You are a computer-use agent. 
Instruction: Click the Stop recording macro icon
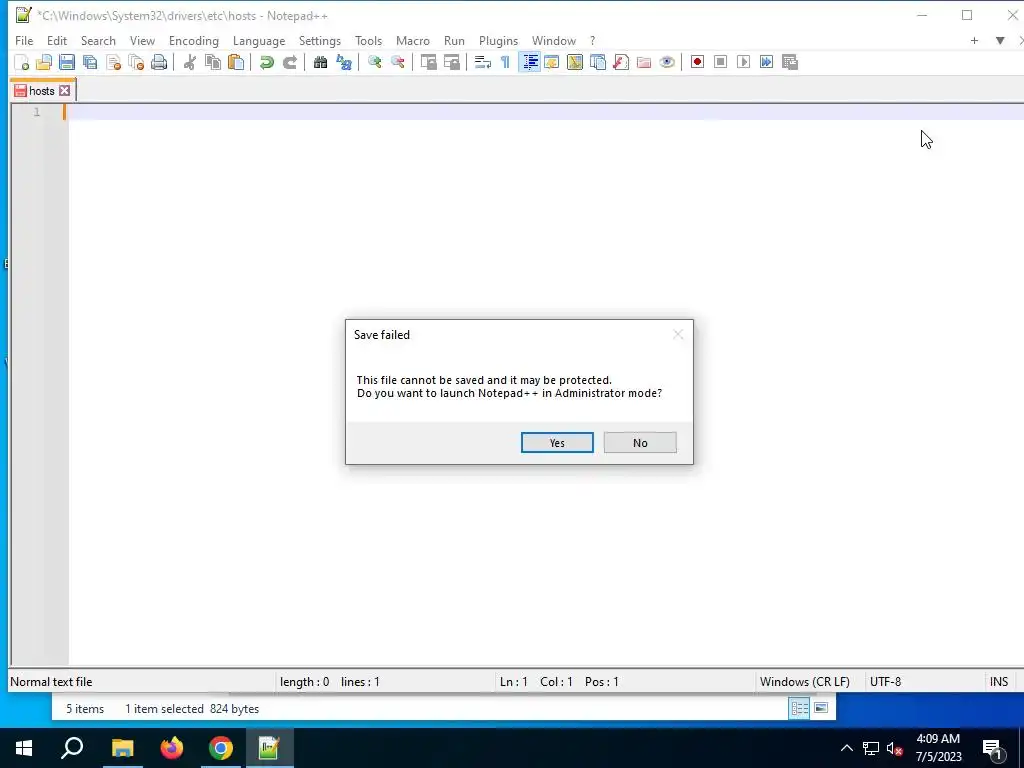(x=720, y=62)
